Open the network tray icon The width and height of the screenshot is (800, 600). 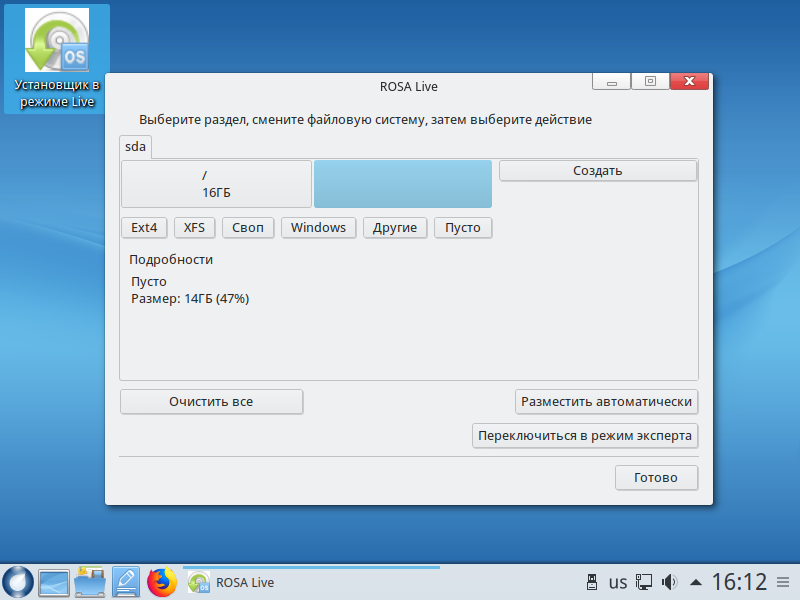coord(645,582)
